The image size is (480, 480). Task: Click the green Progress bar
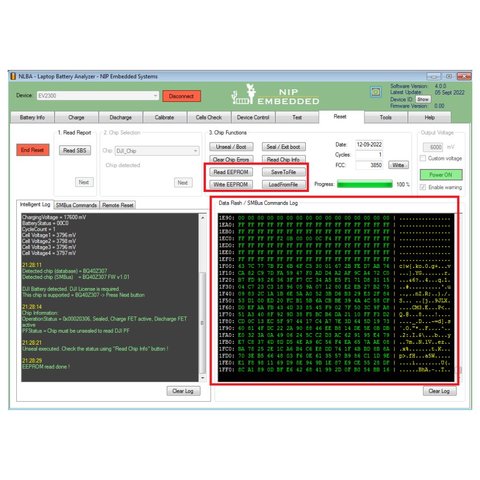point(365,184)
